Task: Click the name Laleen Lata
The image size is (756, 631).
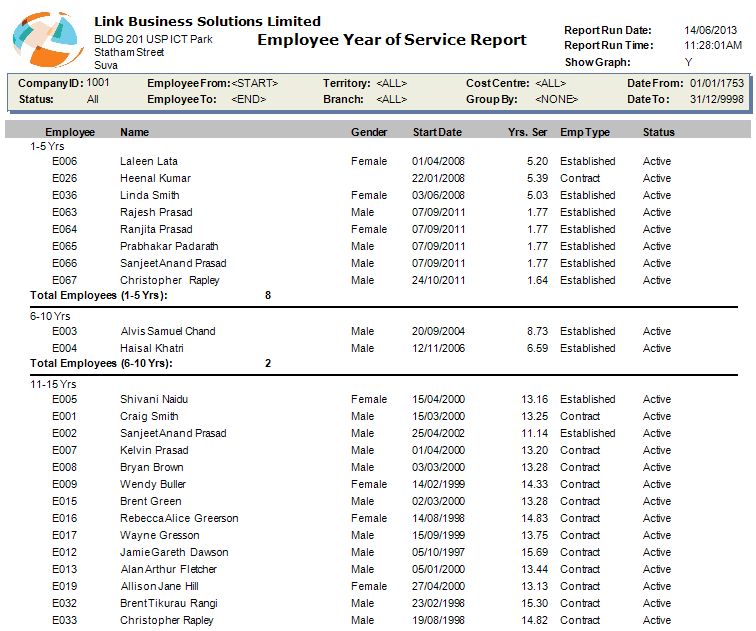Action: 149,161
